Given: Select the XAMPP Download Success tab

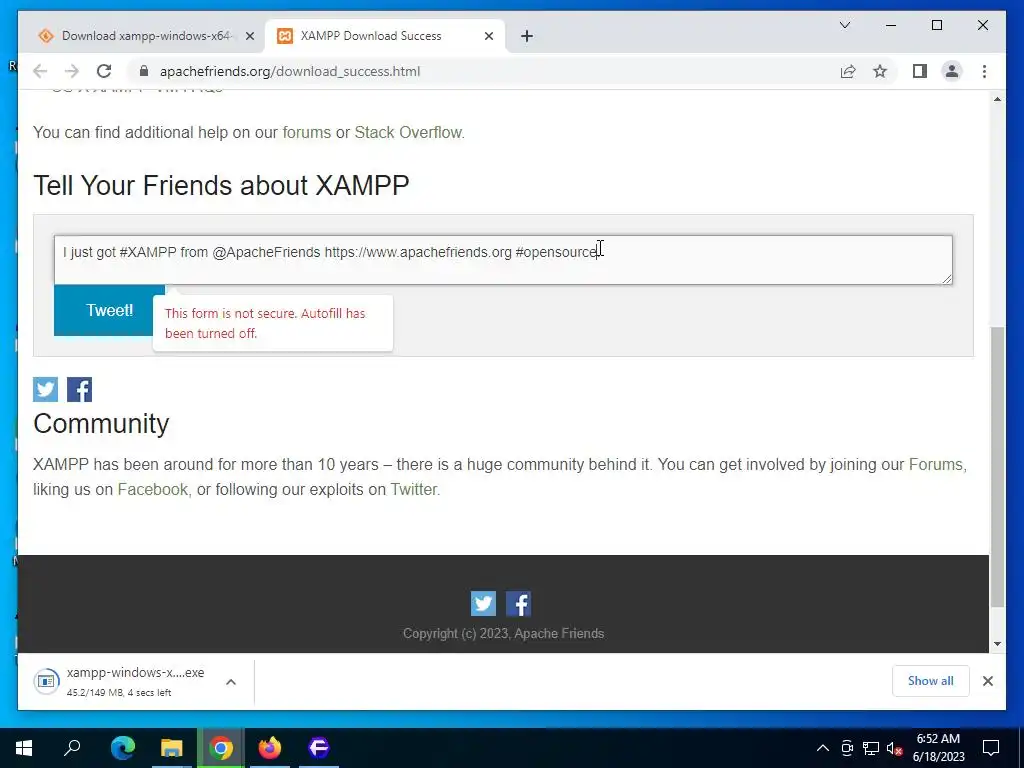Looking at the screenshot, I should click(384, 36).
